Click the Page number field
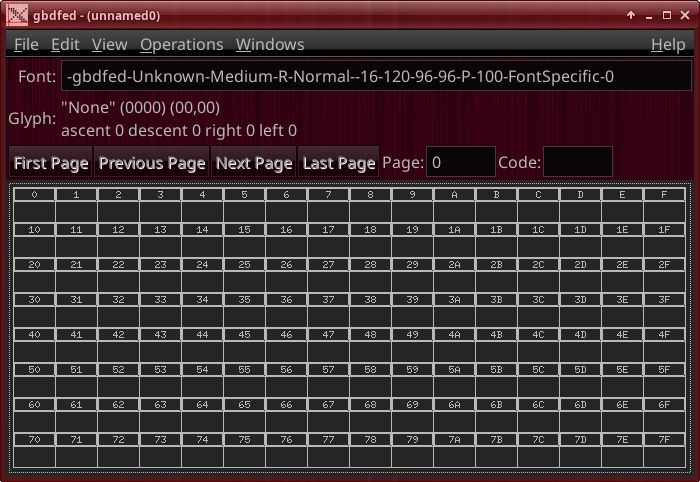Image resolution: width=700 pixels, height=482 pixels. (460, 162)
